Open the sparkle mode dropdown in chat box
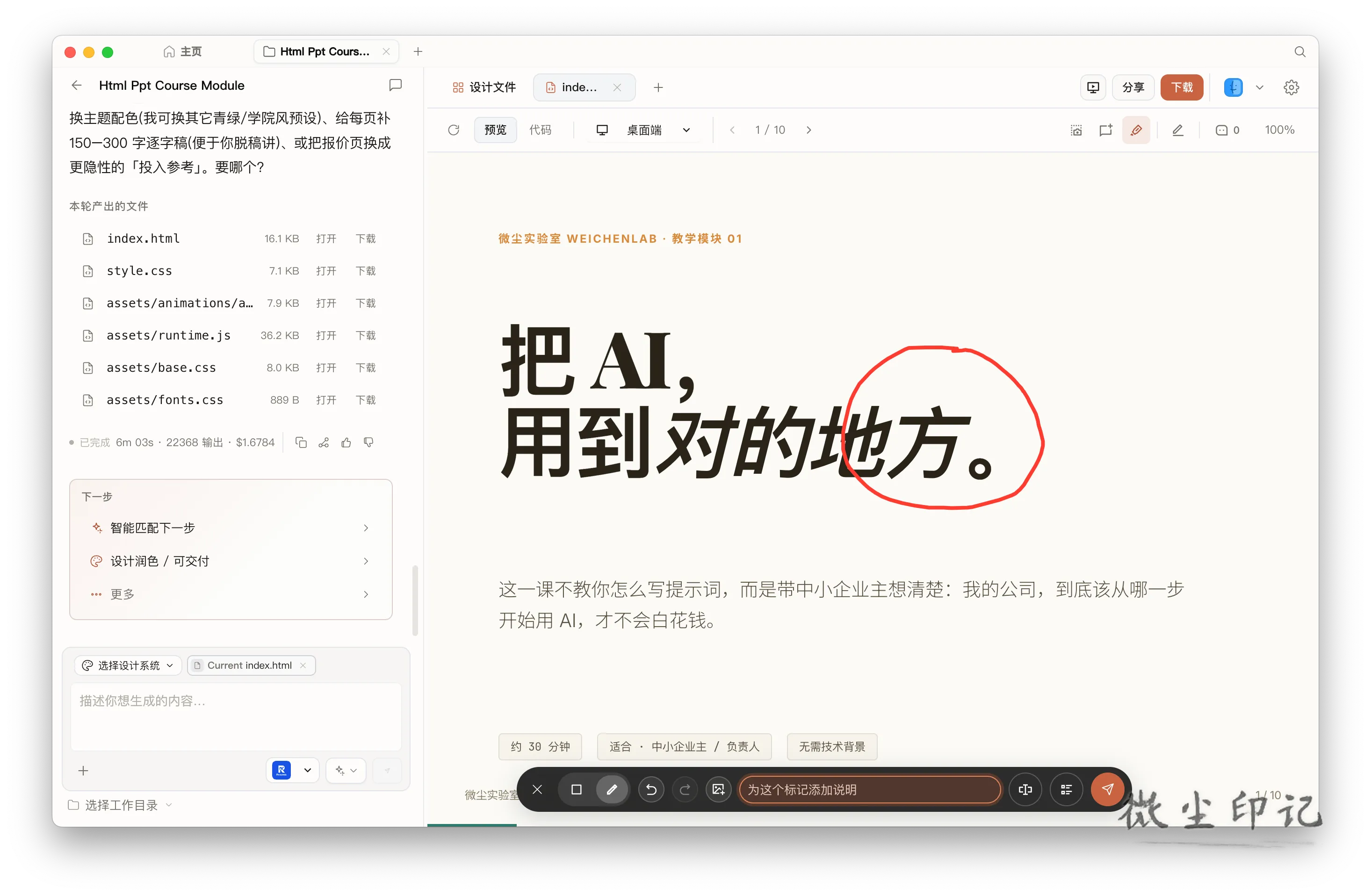This screenshot has width=1371, height=896. tap(346, 771)
